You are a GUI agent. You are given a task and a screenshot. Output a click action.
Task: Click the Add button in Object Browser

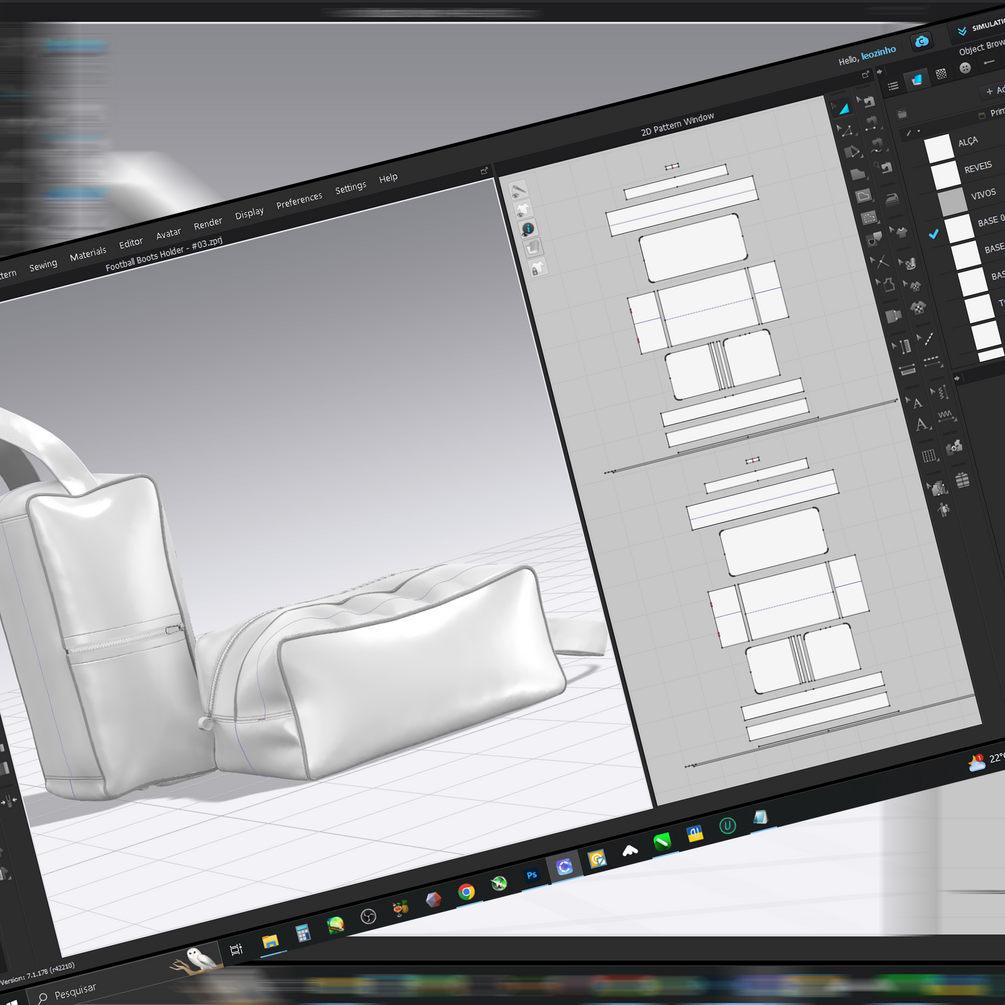(995, 90)
